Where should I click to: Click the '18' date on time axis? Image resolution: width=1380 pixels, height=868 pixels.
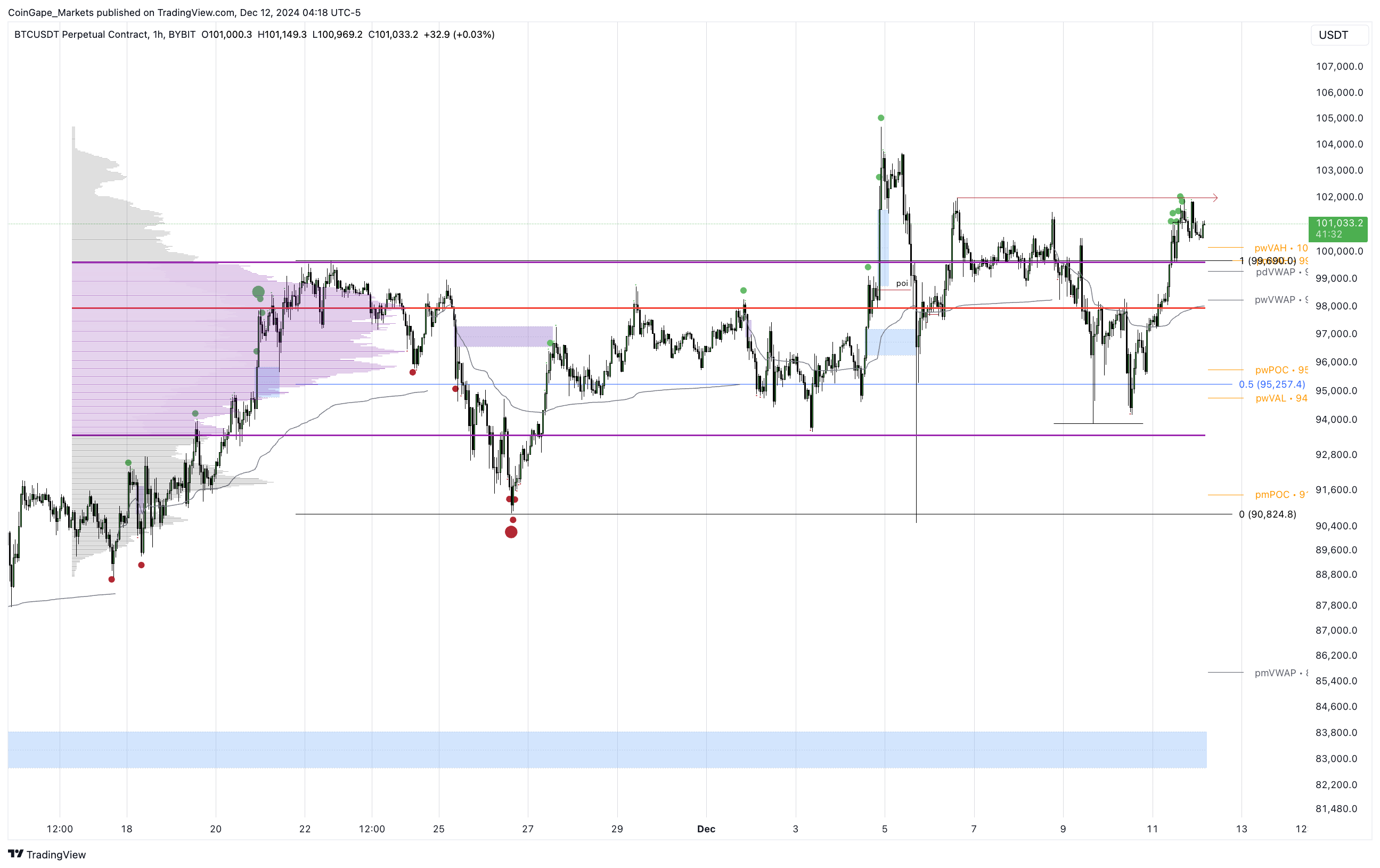click(127, 829)
